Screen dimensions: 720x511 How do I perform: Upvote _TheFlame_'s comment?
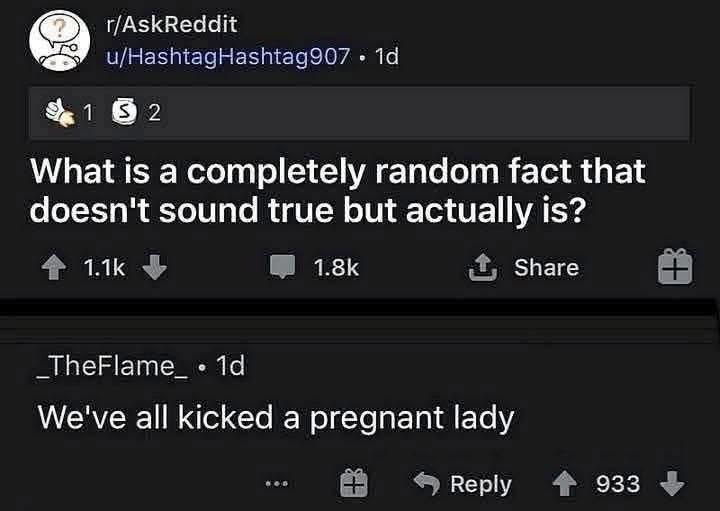[564, 484]
